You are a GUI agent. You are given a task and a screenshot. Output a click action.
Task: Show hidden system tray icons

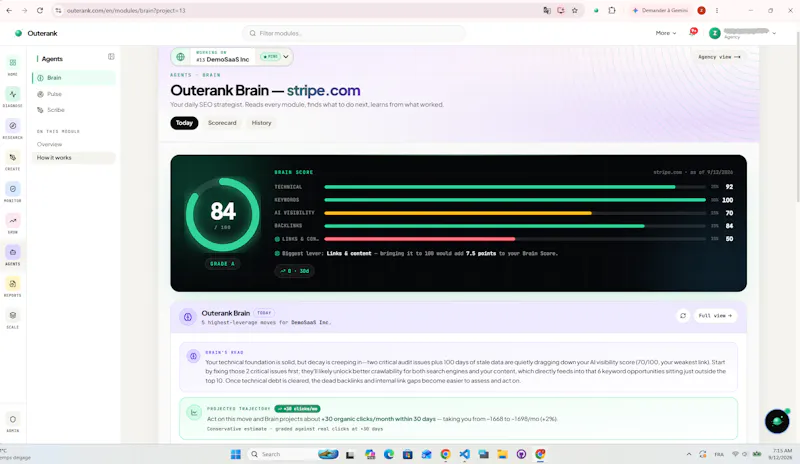(689, 454)
